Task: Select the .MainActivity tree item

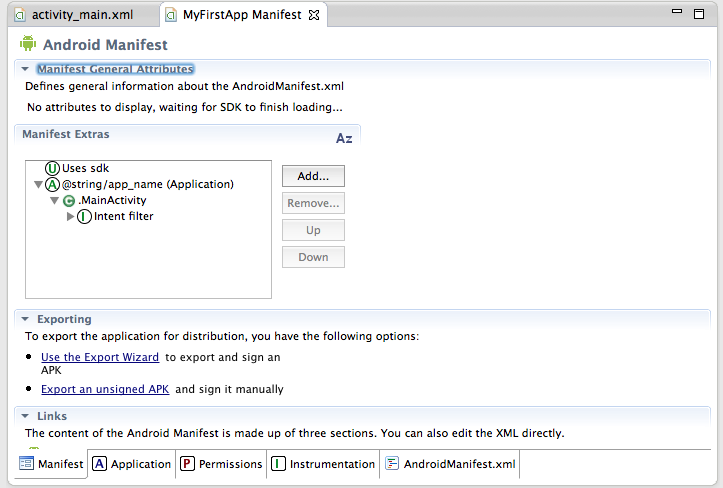Action: pyautogui.click(x=112, y=201)
